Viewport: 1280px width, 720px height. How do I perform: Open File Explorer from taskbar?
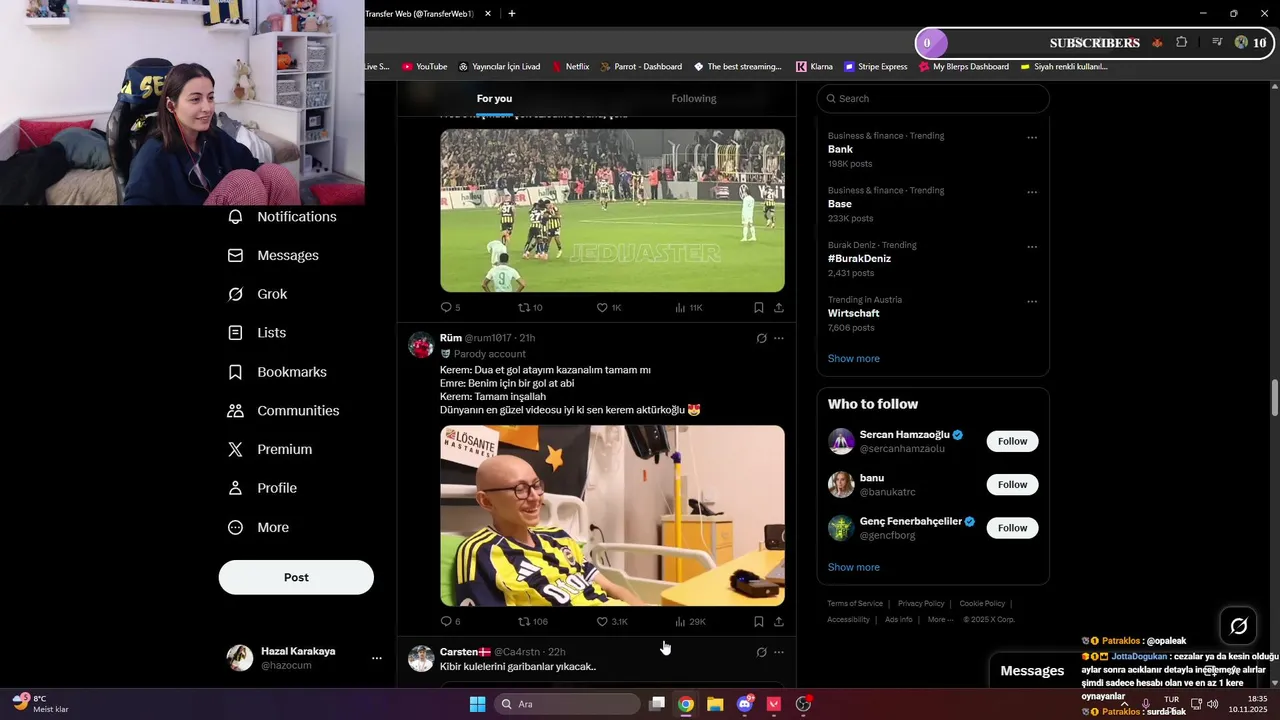(x=715, y=704)
